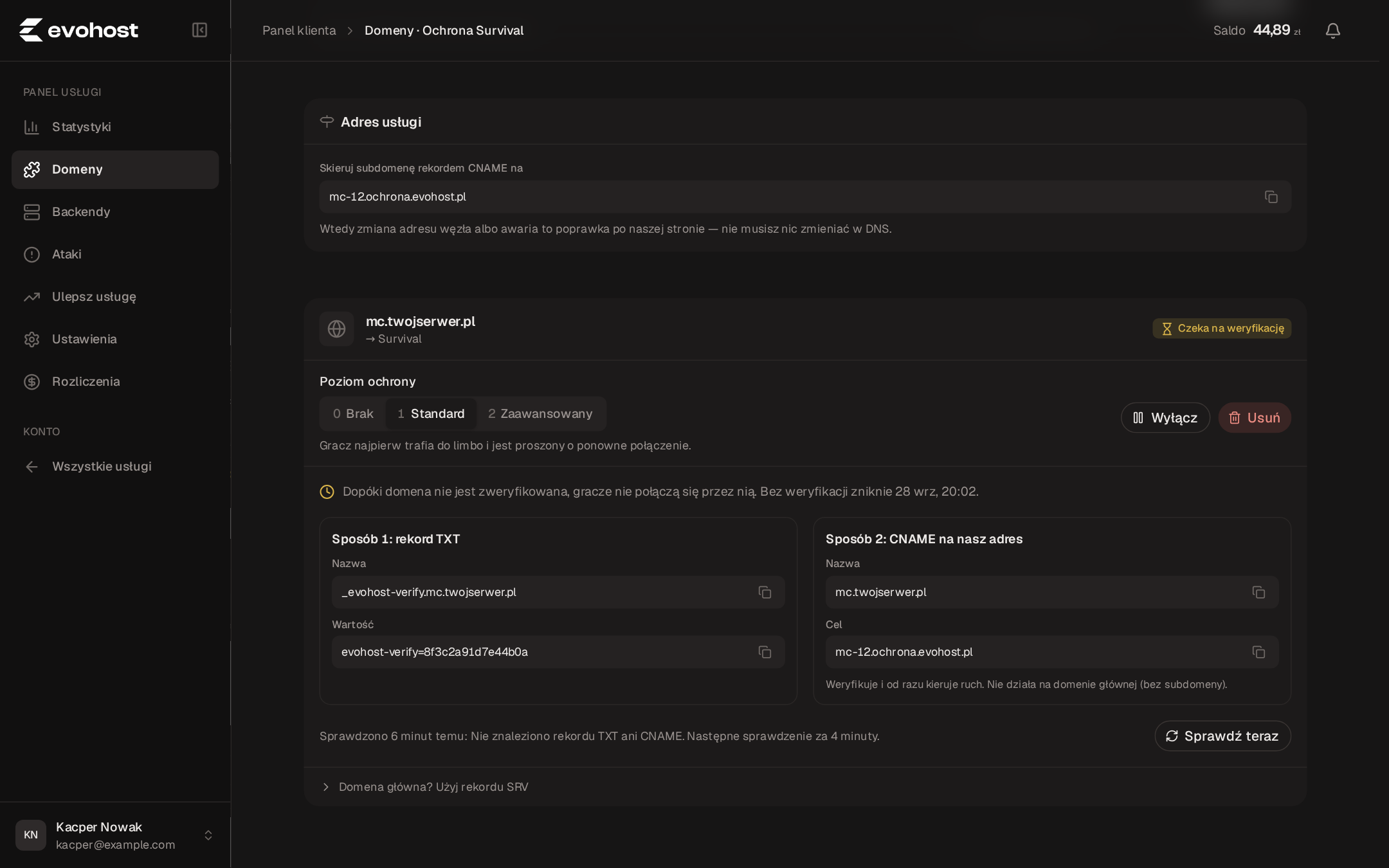Viewport: 1389px width, 868px height.
Task: View the Ataki page
Action: tap(115, 254)
